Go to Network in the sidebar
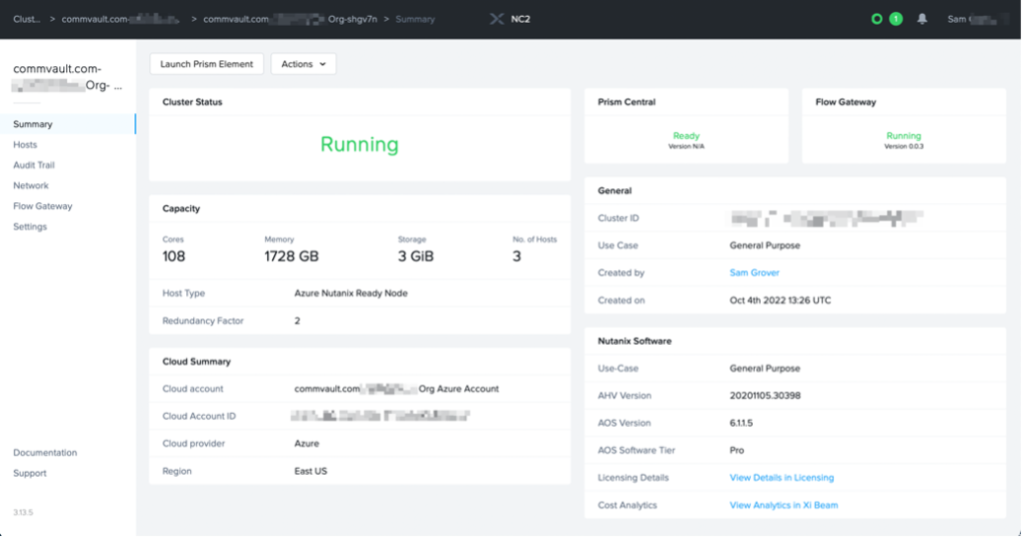The height and width of the screenshot is (538, 1023). coord(31,186)
